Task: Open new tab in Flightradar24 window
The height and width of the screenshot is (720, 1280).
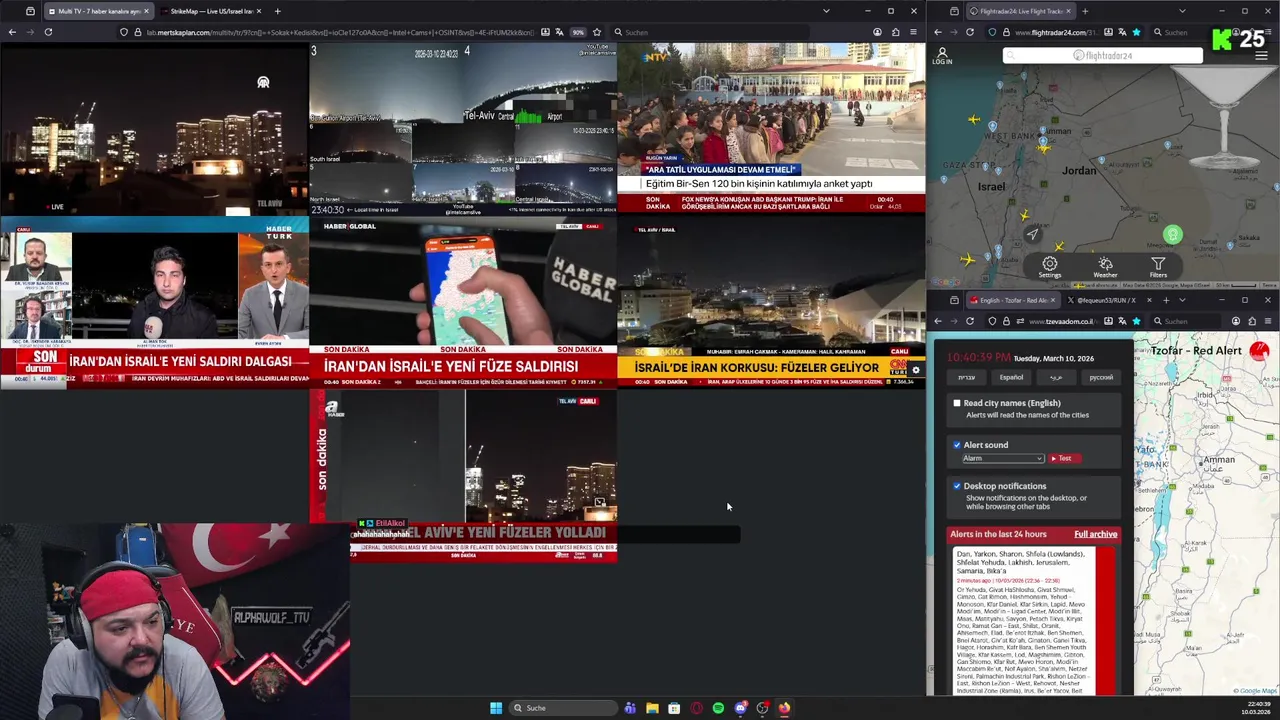Action: [x=1085, y=11]
